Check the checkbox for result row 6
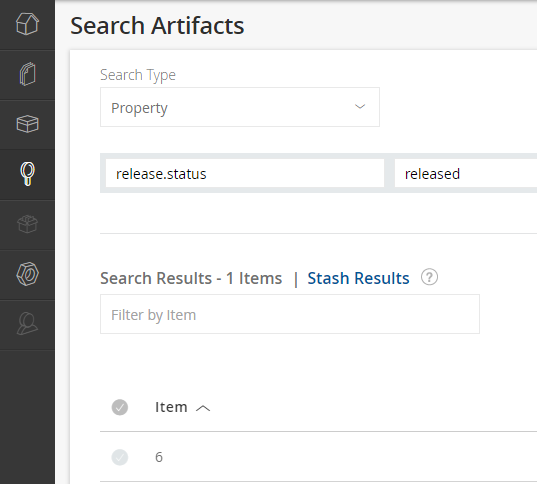The width and height of the screenshot is (537, 484). [x=120, y=457]
